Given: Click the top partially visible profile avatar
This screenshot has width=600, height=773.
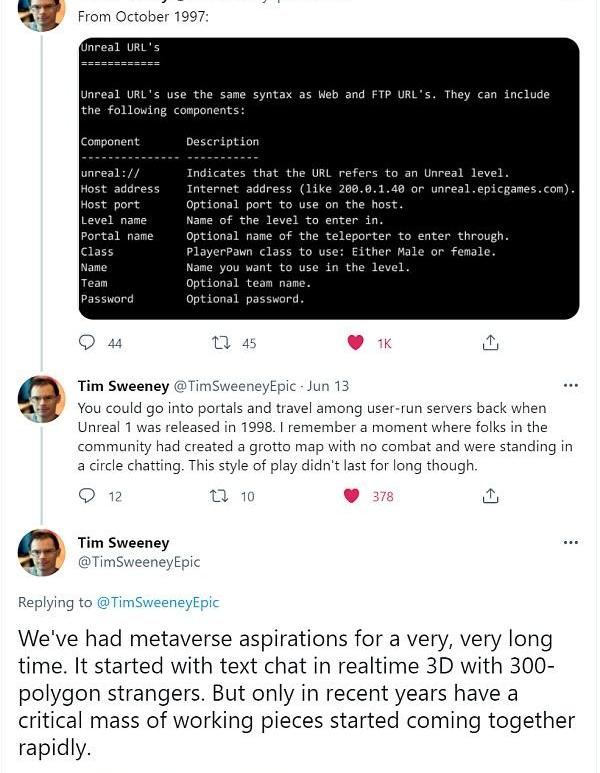Looking at the screenshot, I should [x=42, y=14].
